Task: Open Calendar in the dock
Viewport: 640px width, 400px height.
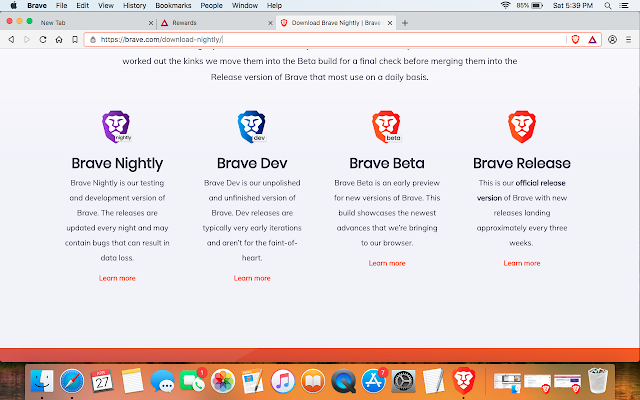Action: (x=102, y=381)
